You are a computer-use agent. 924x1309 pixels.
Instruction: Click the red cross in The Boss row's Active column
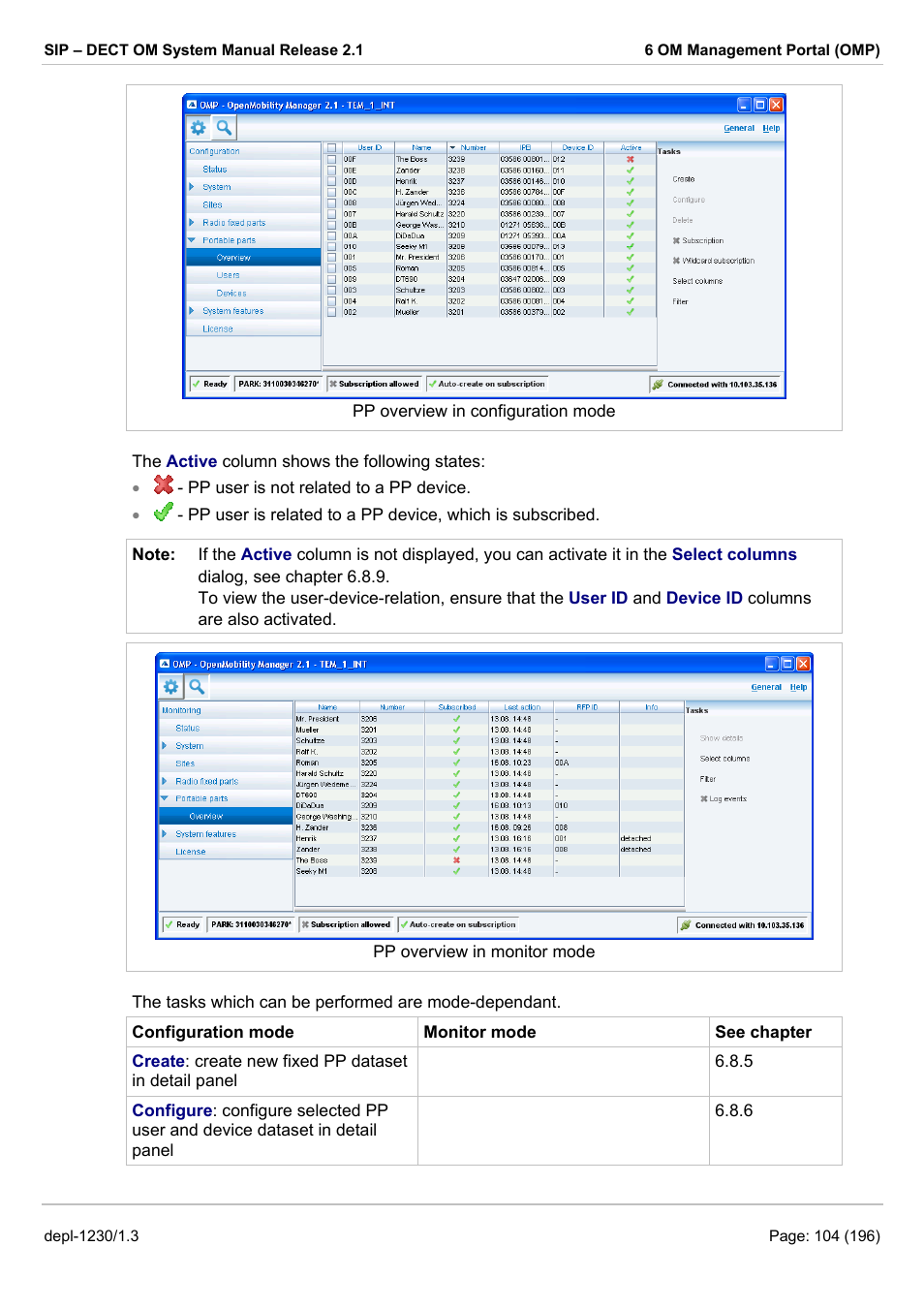[631, 159]
